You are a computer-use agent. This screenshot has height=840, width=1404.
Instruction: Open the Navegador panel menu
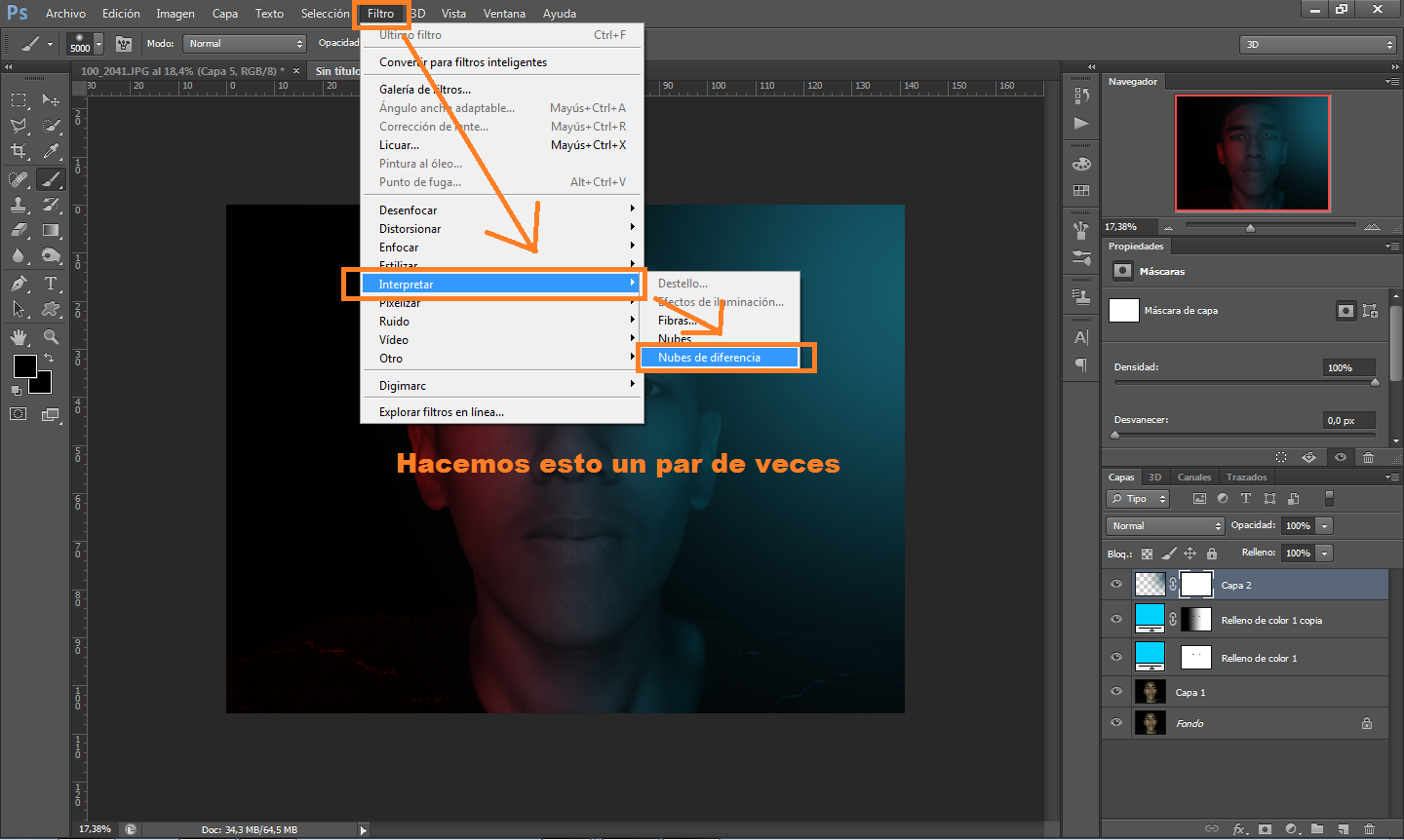pyautogui.click(x=1391, y=82)
